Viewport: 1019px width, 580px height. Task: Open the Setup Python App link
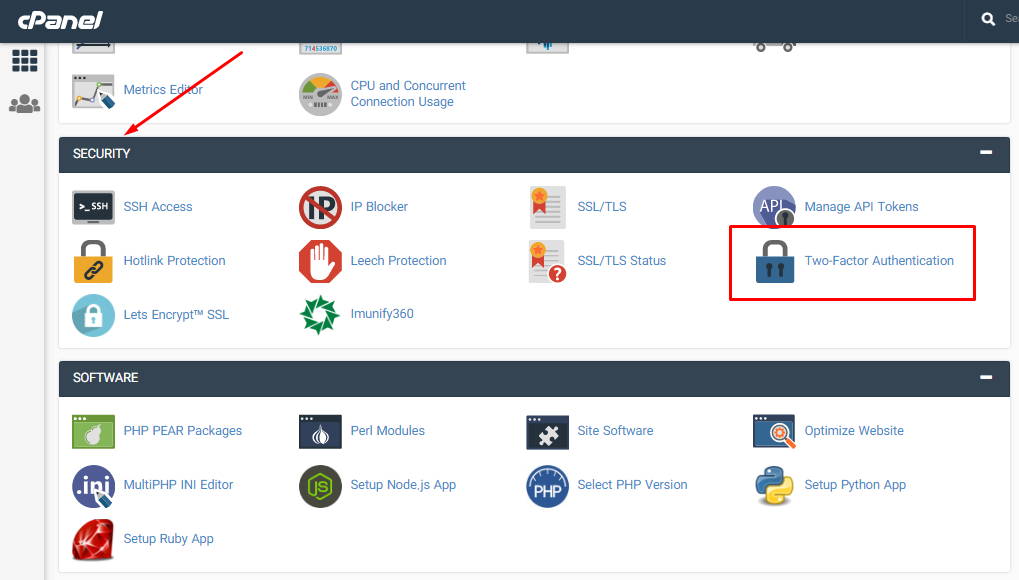(x=855, y=485)
